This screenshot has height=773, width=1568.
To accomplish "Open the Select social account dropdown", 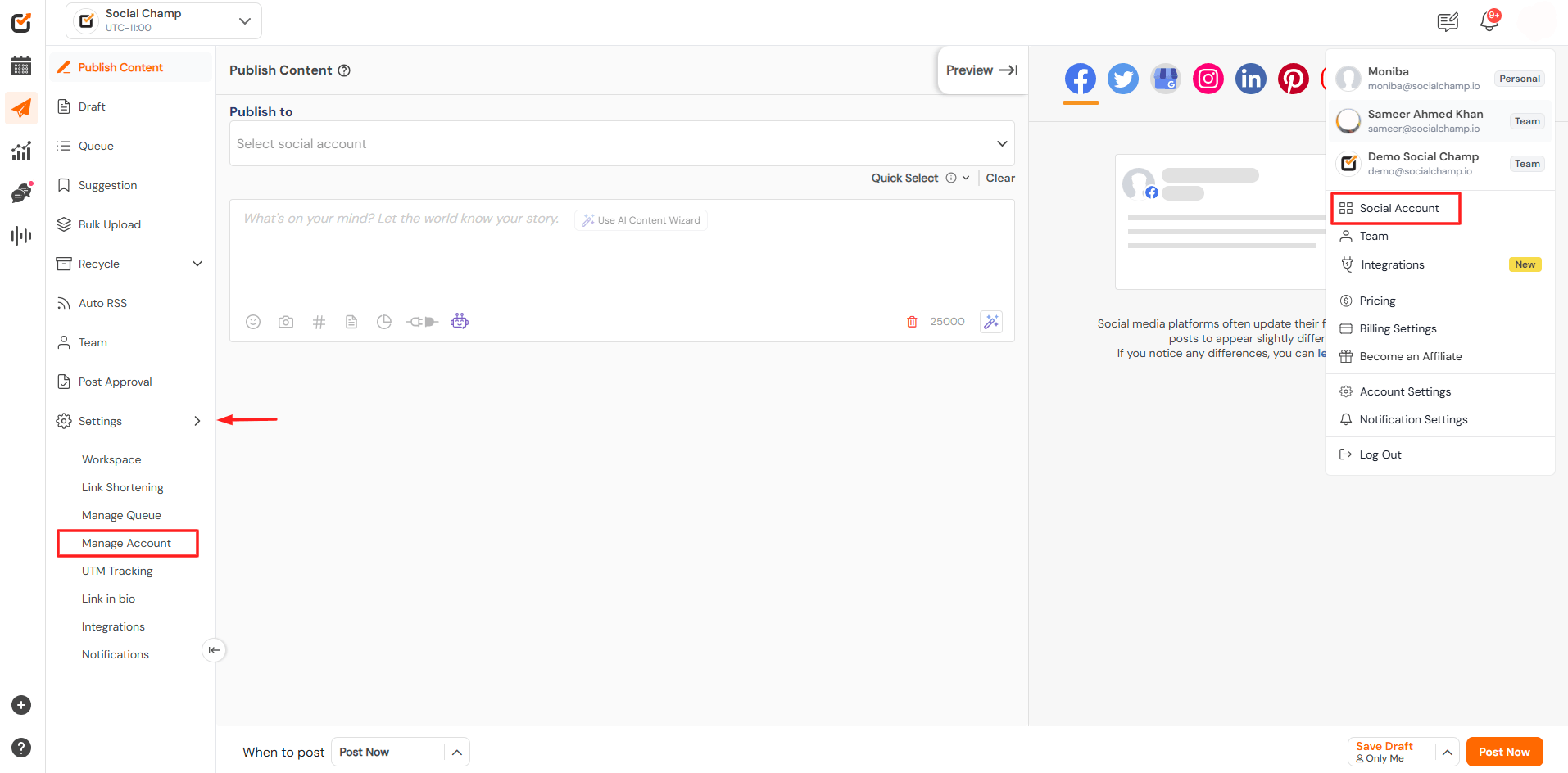I will click(x=622, y=143).
